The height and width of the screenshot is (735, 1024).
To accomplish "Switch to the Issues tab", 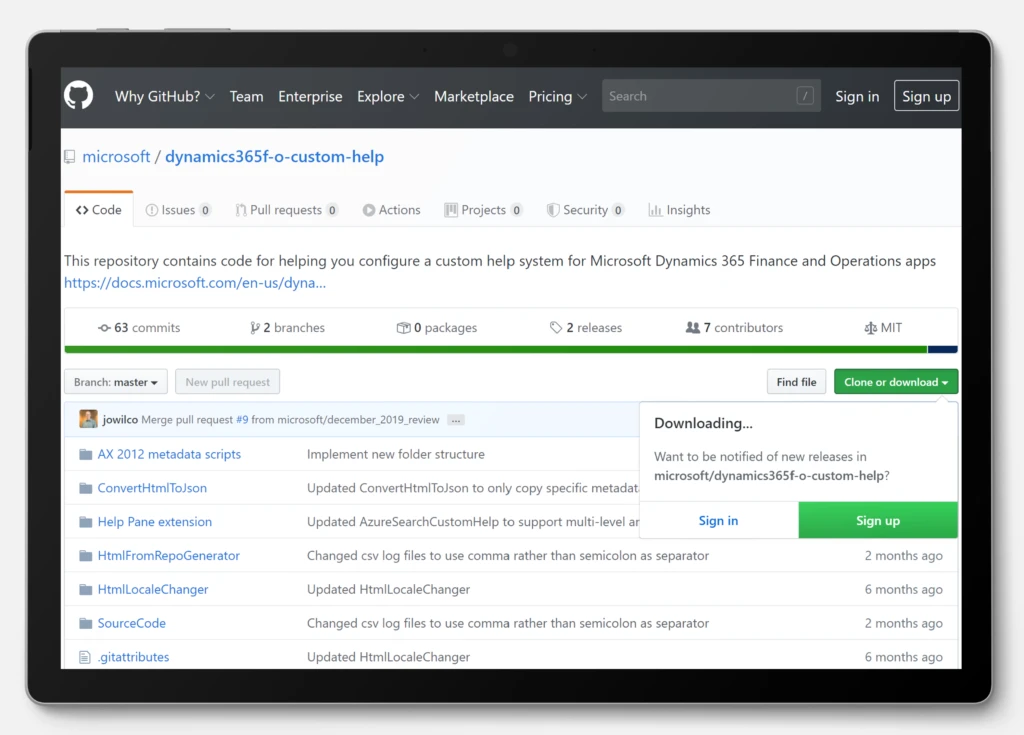I will 178,210.
